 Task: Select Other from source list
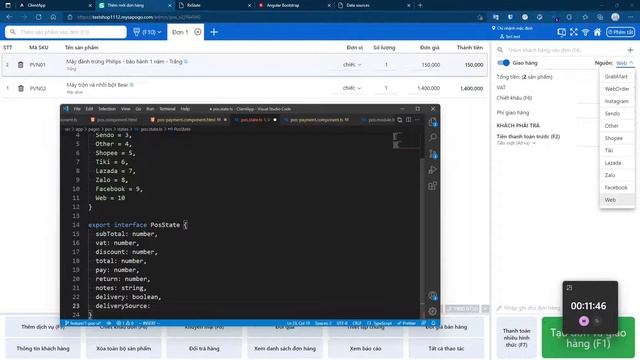coord(617,126)
